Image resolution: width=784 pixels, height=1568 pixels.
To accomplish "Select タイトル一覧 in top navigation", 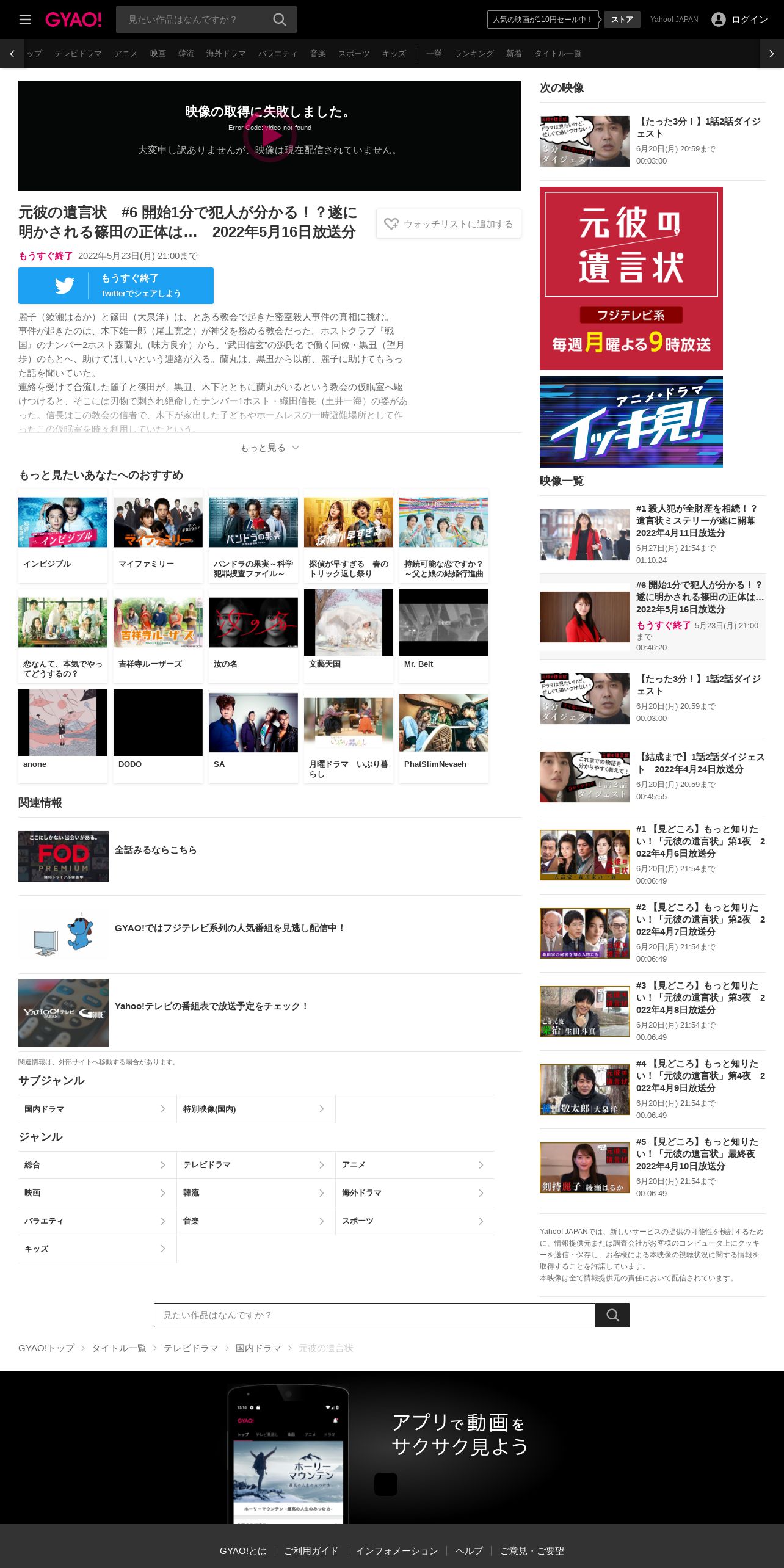I will click(558, 54).
